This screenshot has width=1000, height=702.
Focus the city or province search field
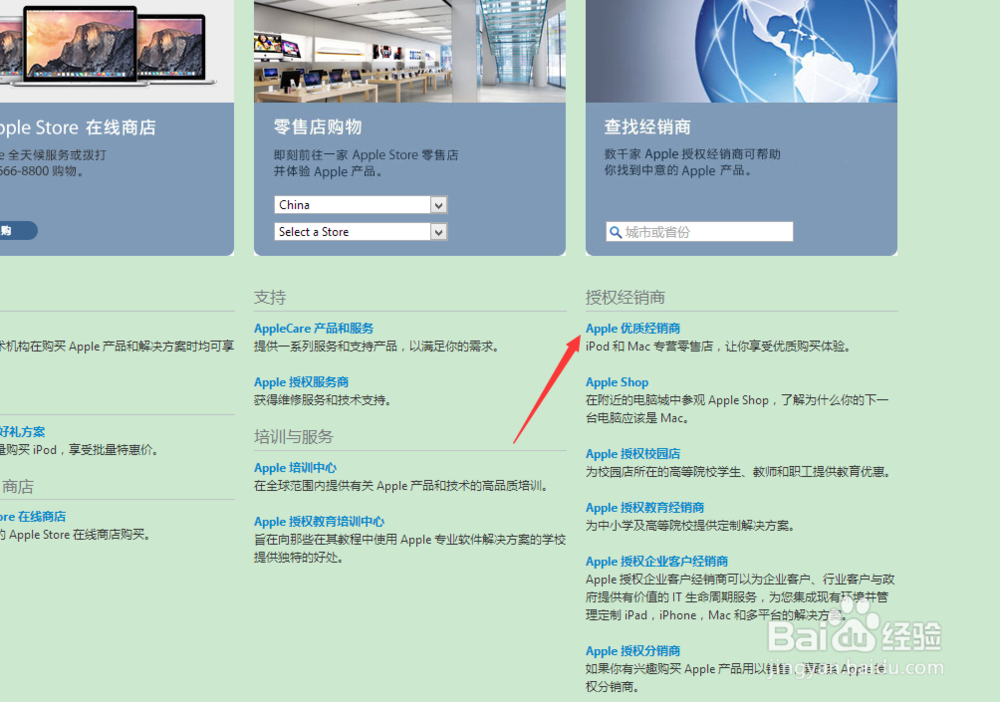click(x=699, y=231)
